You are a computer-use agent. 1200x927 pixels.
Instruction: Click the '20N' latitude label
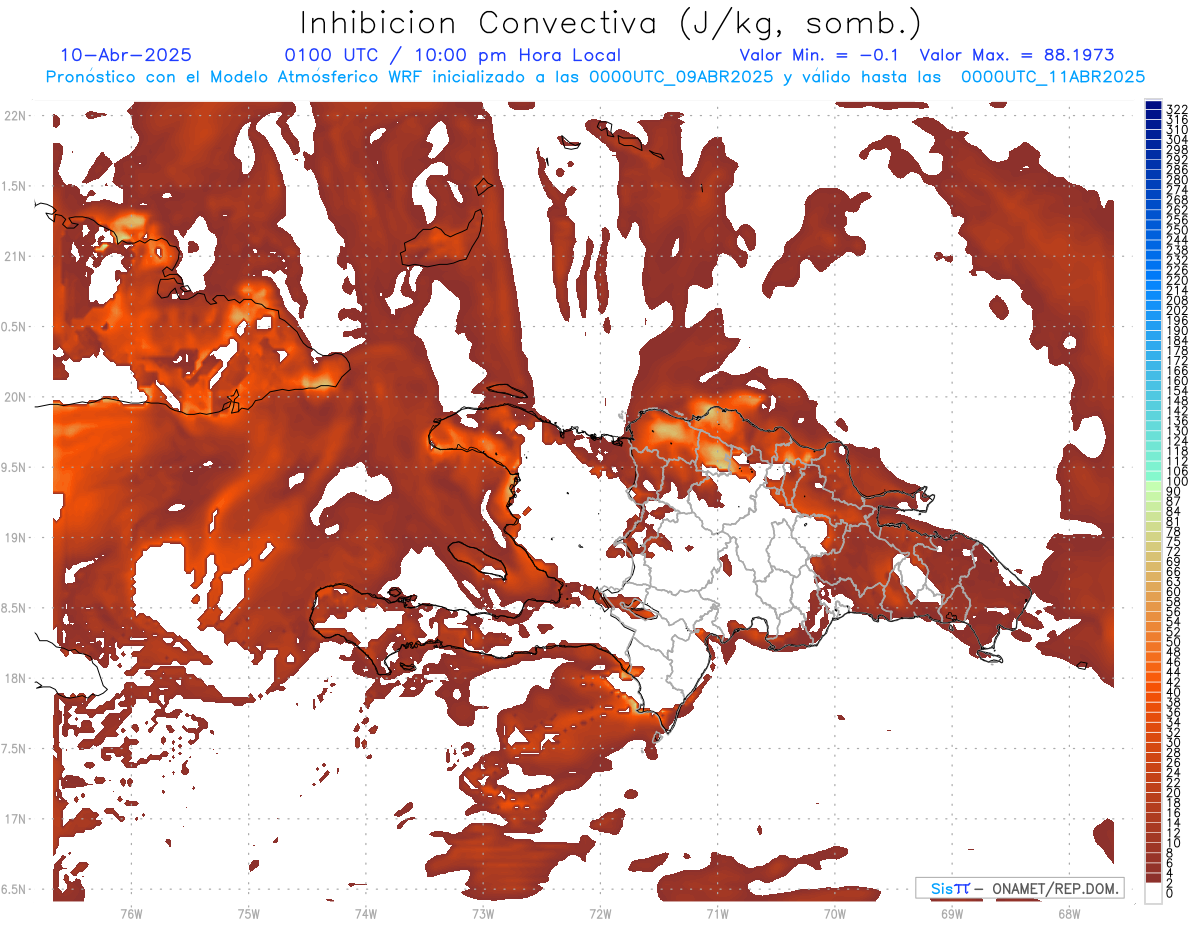click(15, 397)
